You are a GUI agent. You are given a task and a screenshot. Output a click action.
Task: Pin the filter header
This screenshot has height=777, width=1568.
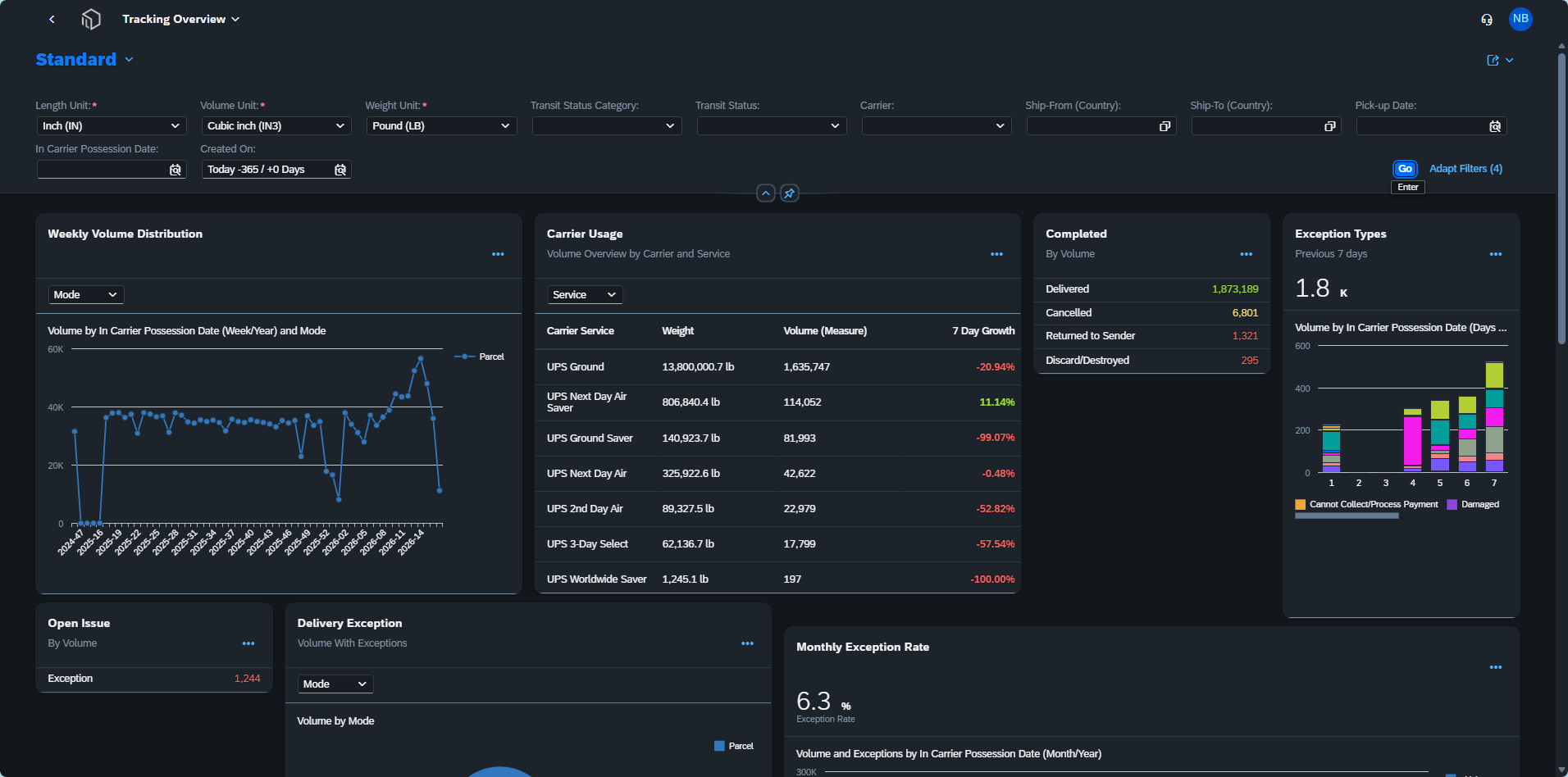pos(789,193)
